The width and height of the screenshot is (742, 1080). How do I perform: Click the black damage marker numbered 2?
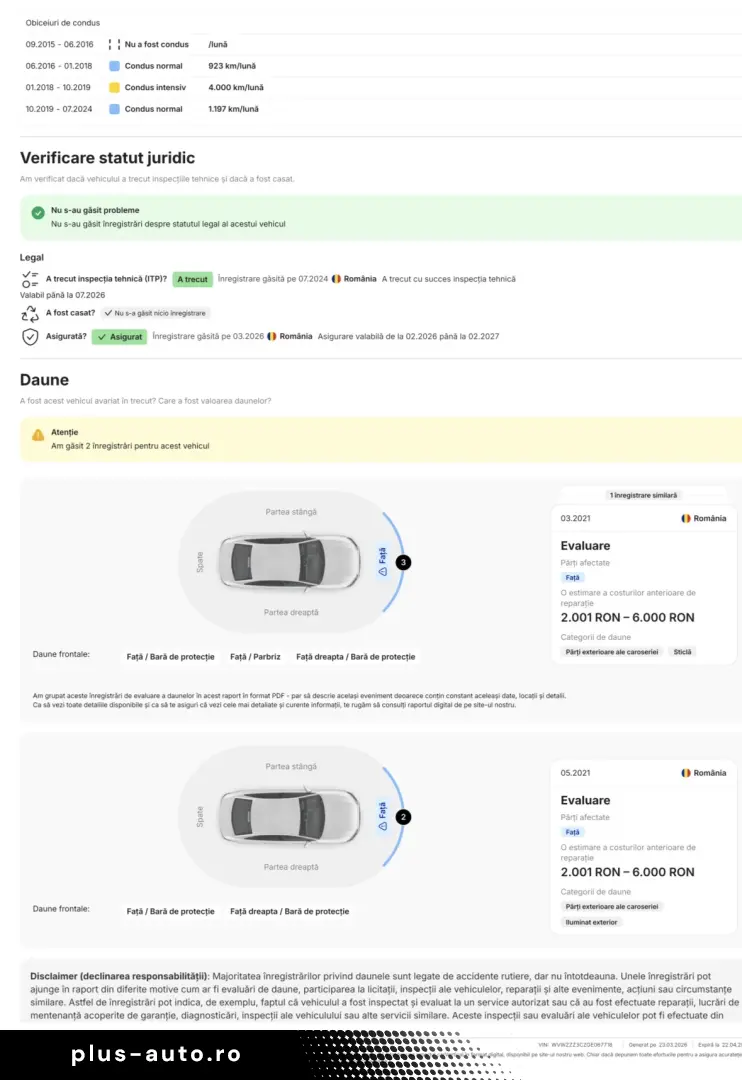click(404, 817)
